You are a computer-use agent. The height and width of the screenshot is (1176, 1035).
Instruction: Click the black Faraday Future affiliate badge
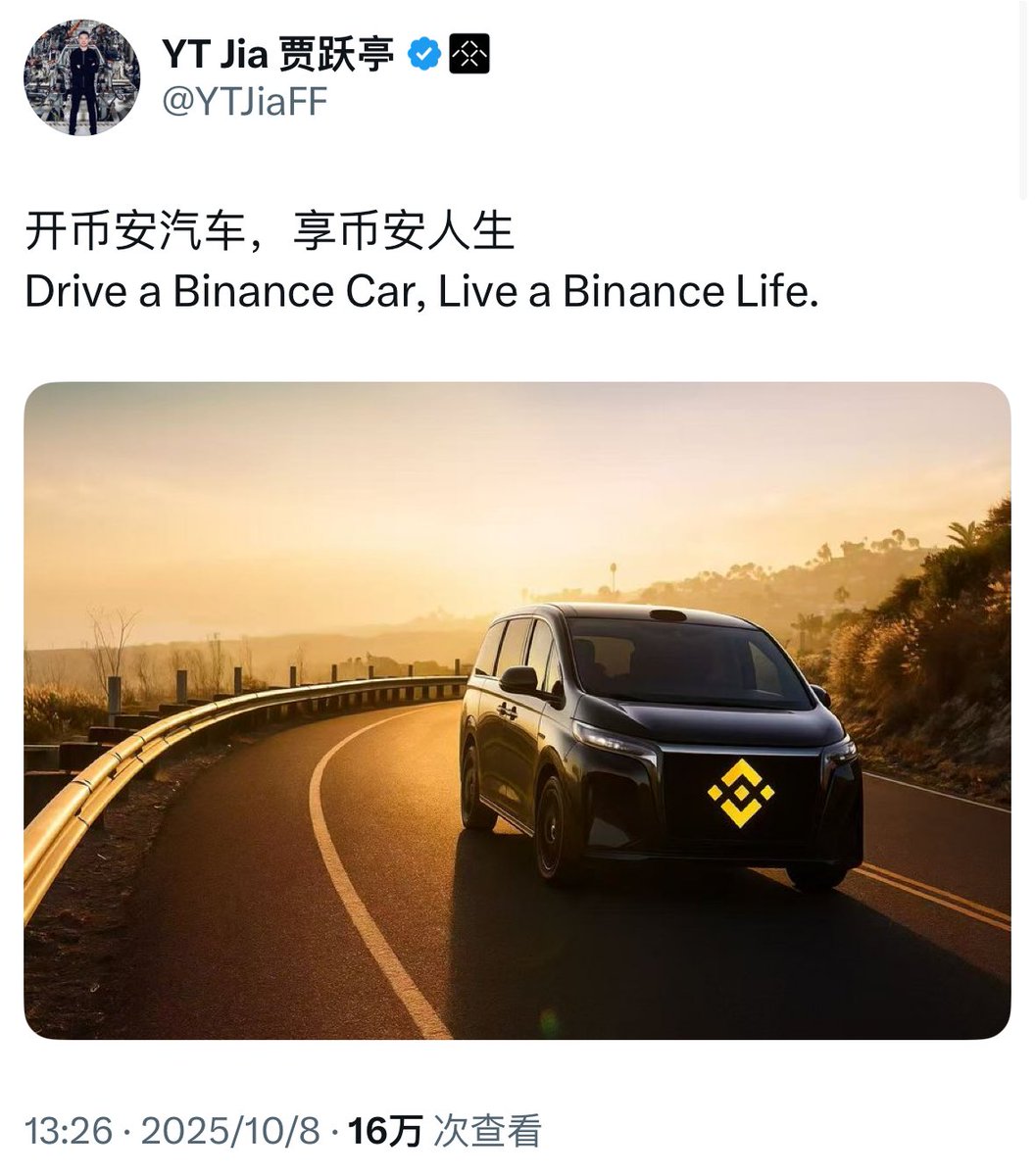coord(468,56)
